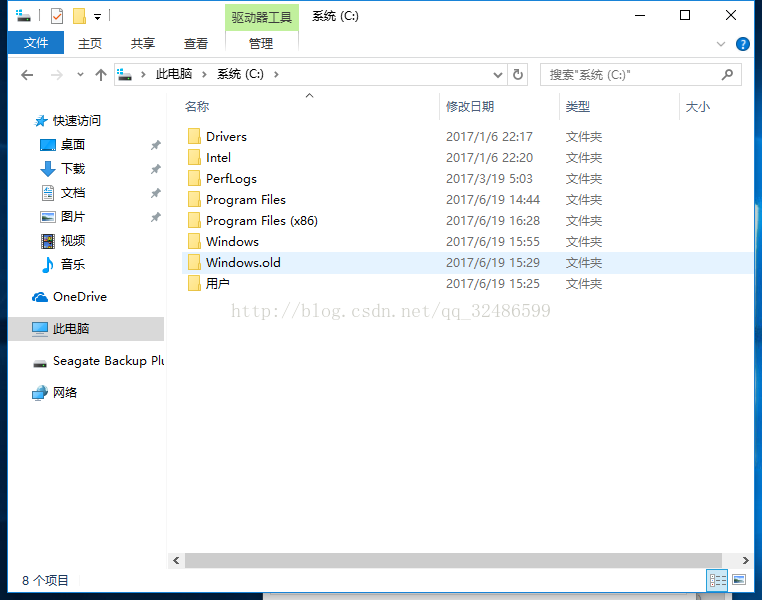Open the 管理 ribbon tab

click(261, 43)
